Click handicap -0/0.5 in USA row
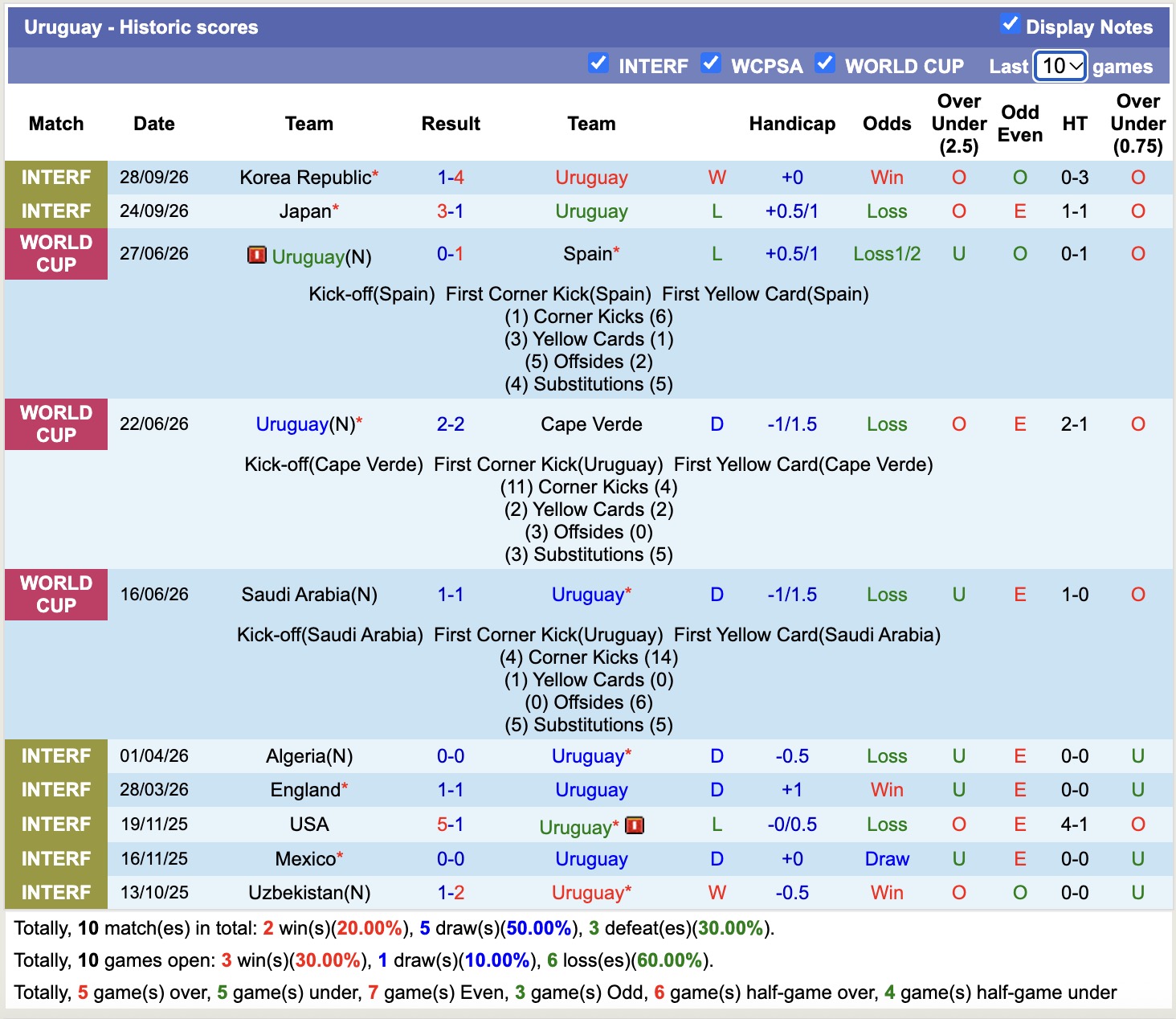Viewport: 1176px width, 1019px height. pyautogui.click(x=792, y=825)
